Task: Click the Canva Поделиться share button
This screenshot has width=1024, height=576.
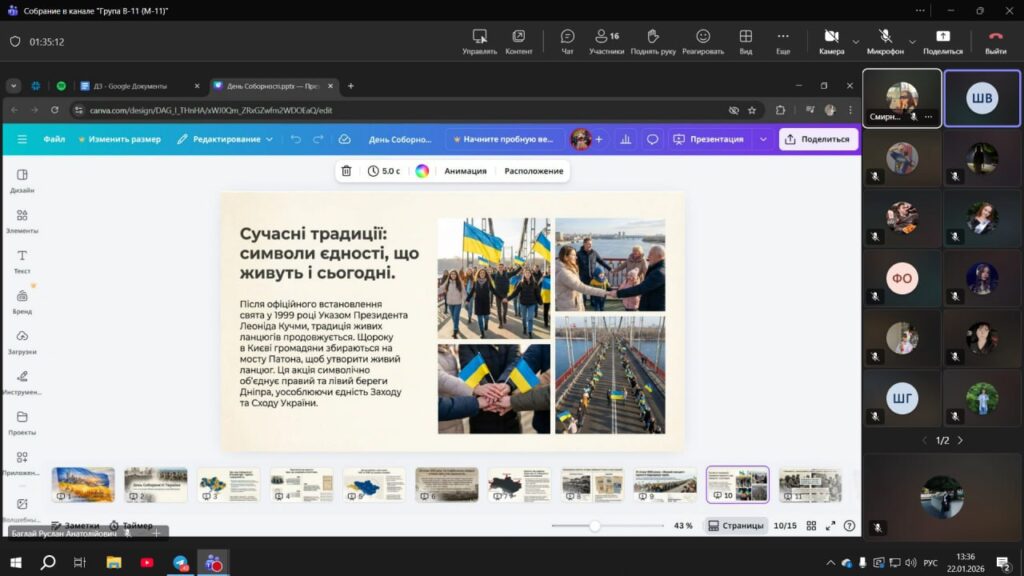Action: 817,139
